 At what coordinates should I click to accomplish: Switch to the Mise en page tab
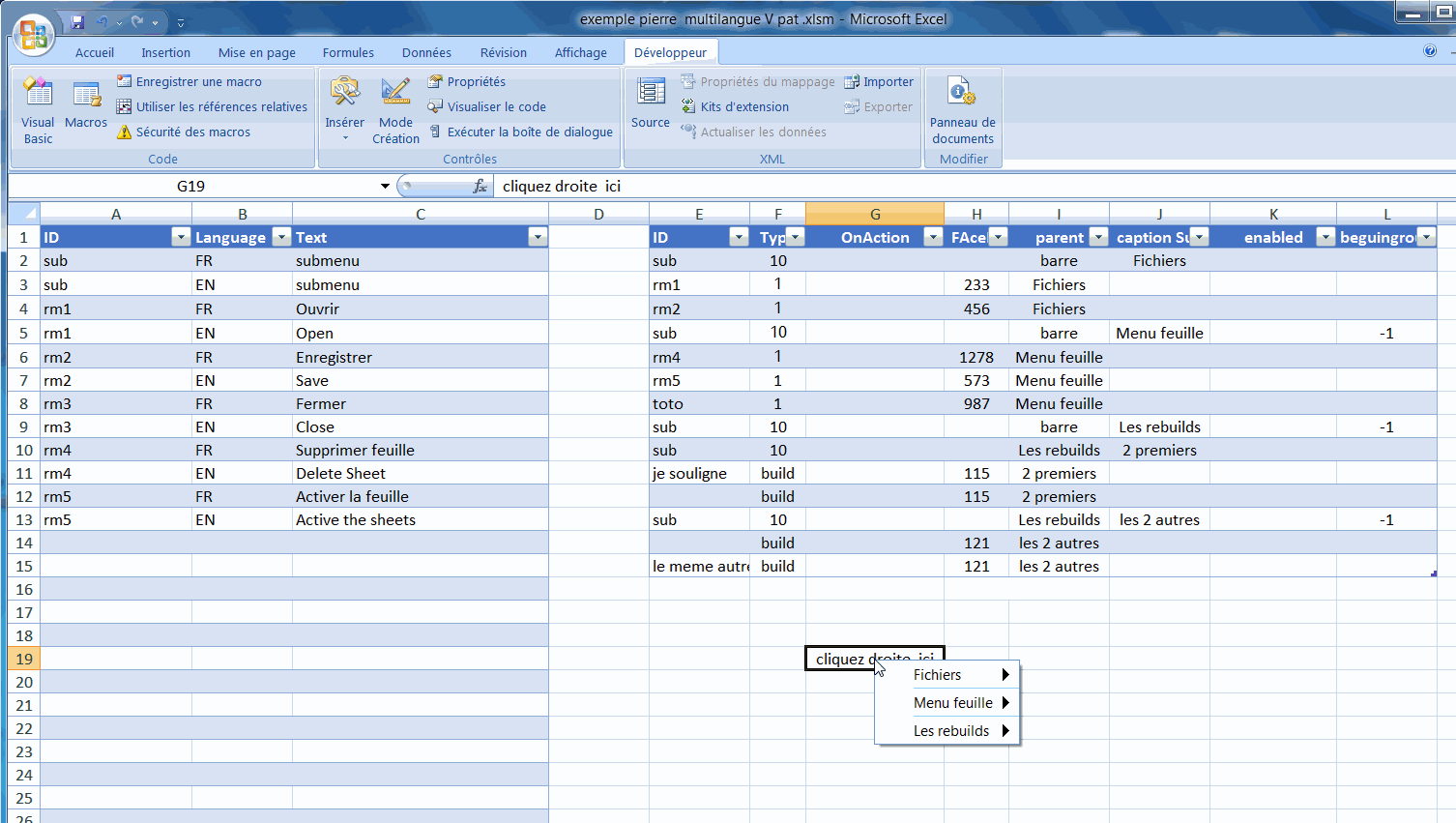tap(257, 52)
